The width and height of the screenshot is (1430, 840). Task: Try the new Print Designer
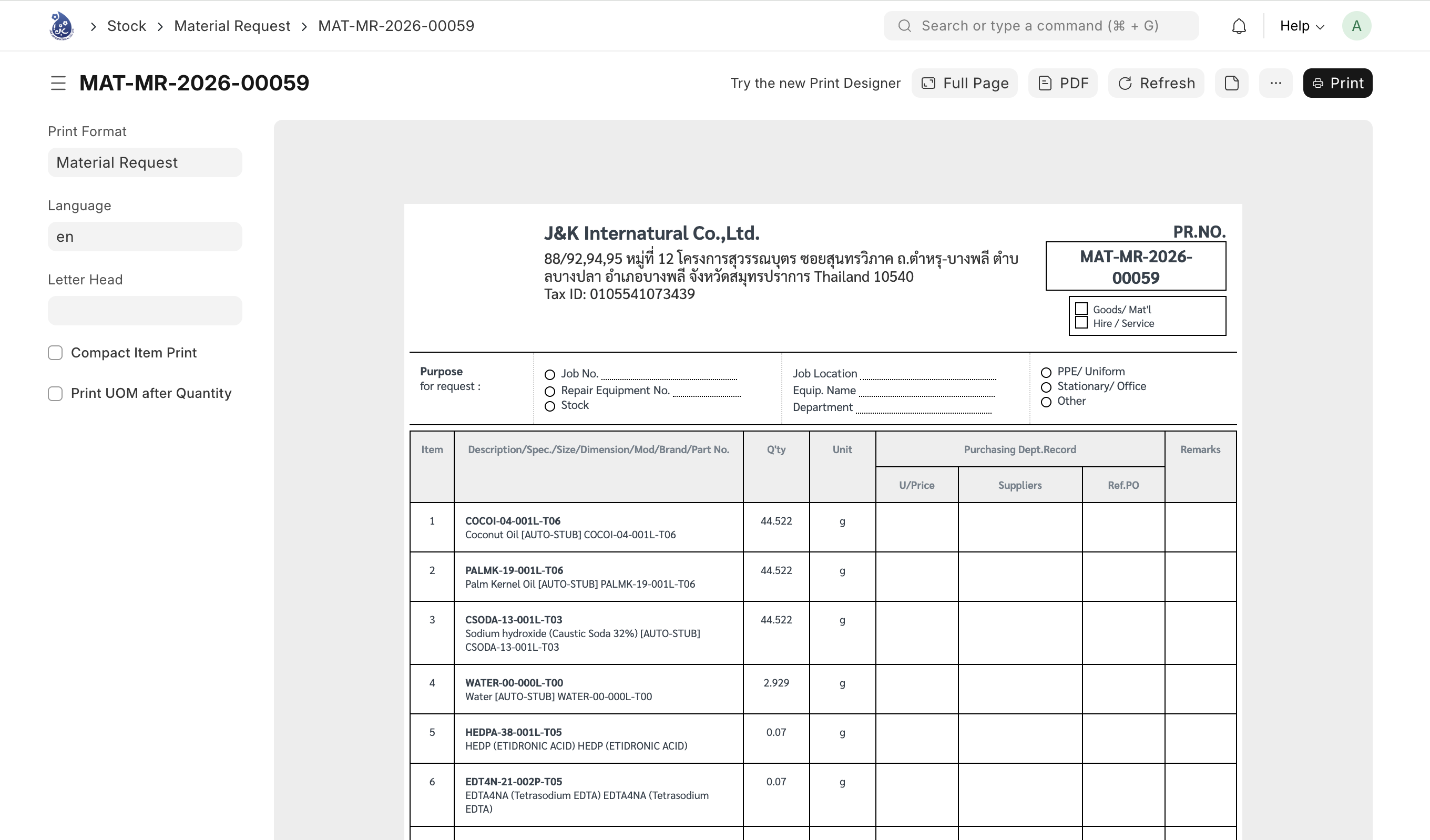coord(815,83)
